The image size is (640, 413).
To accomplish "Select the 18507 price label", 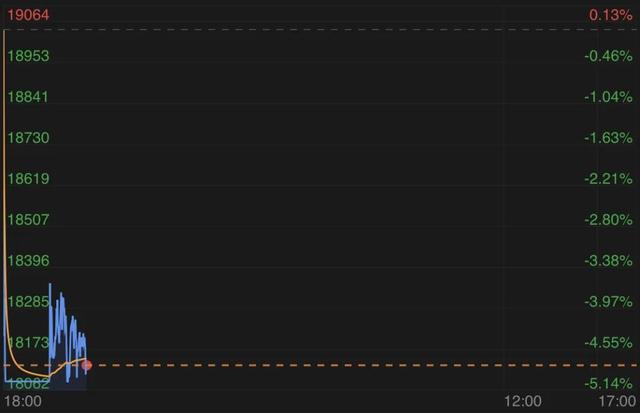I will 28,220.
